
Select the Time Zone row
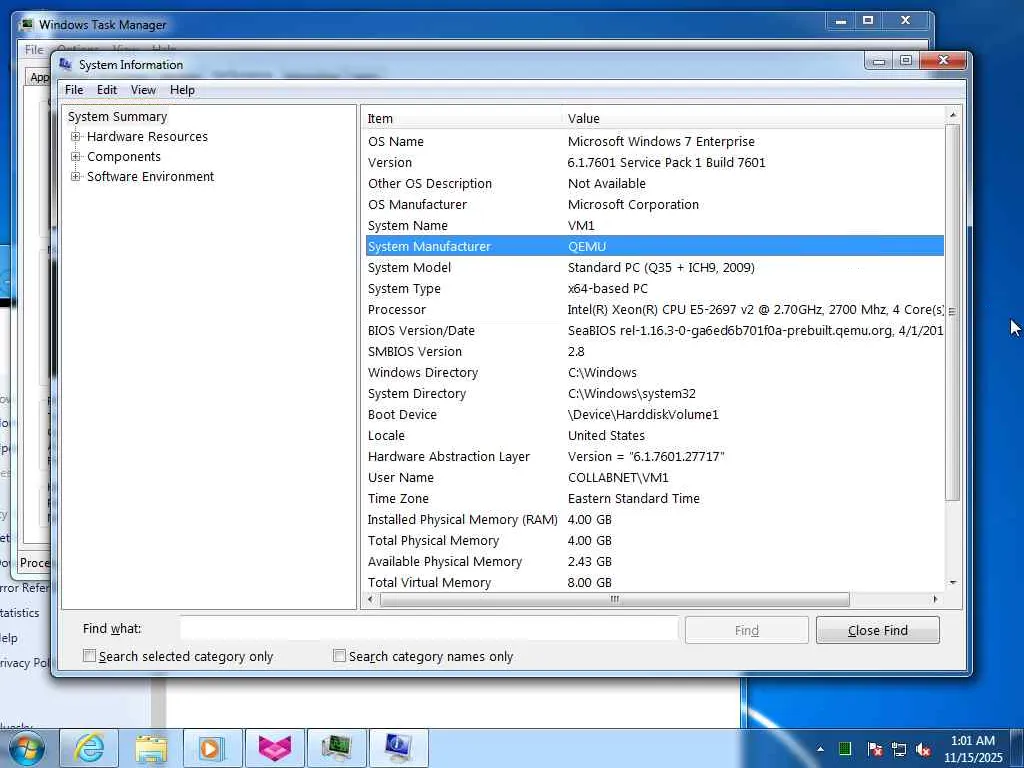tap(655, 498)
